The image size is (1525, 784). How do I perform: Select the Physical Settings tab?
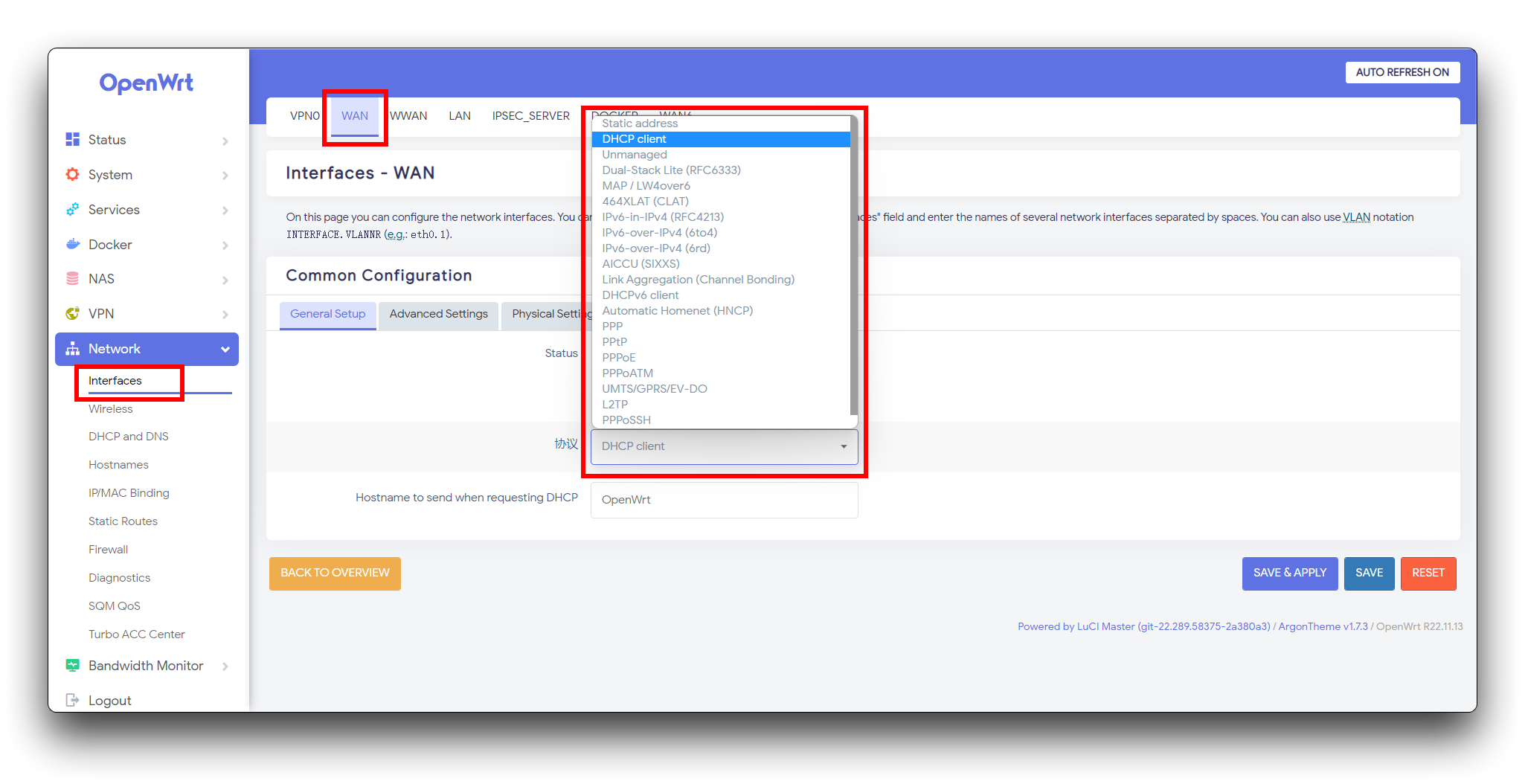pyautogui.click(x=548, y=314)
